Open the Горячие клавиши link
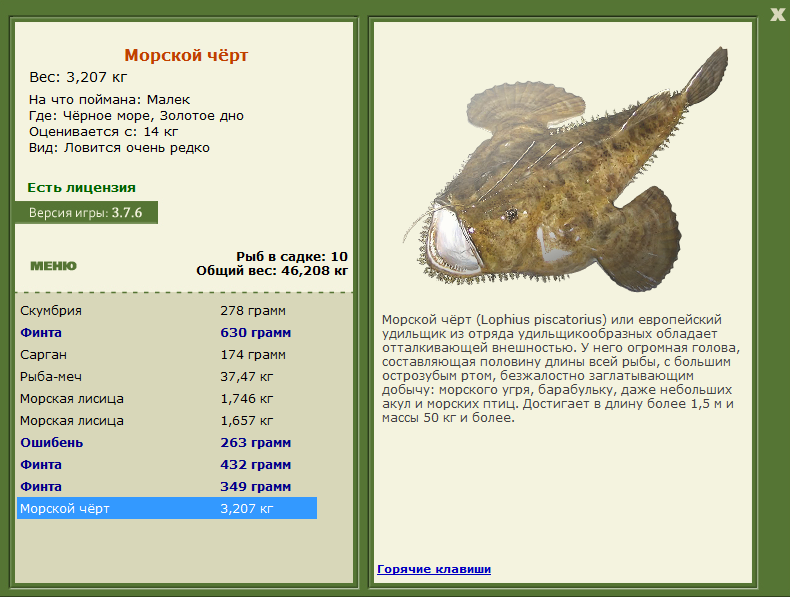This screenshot has width=790, height=597. tap(434, 569)
